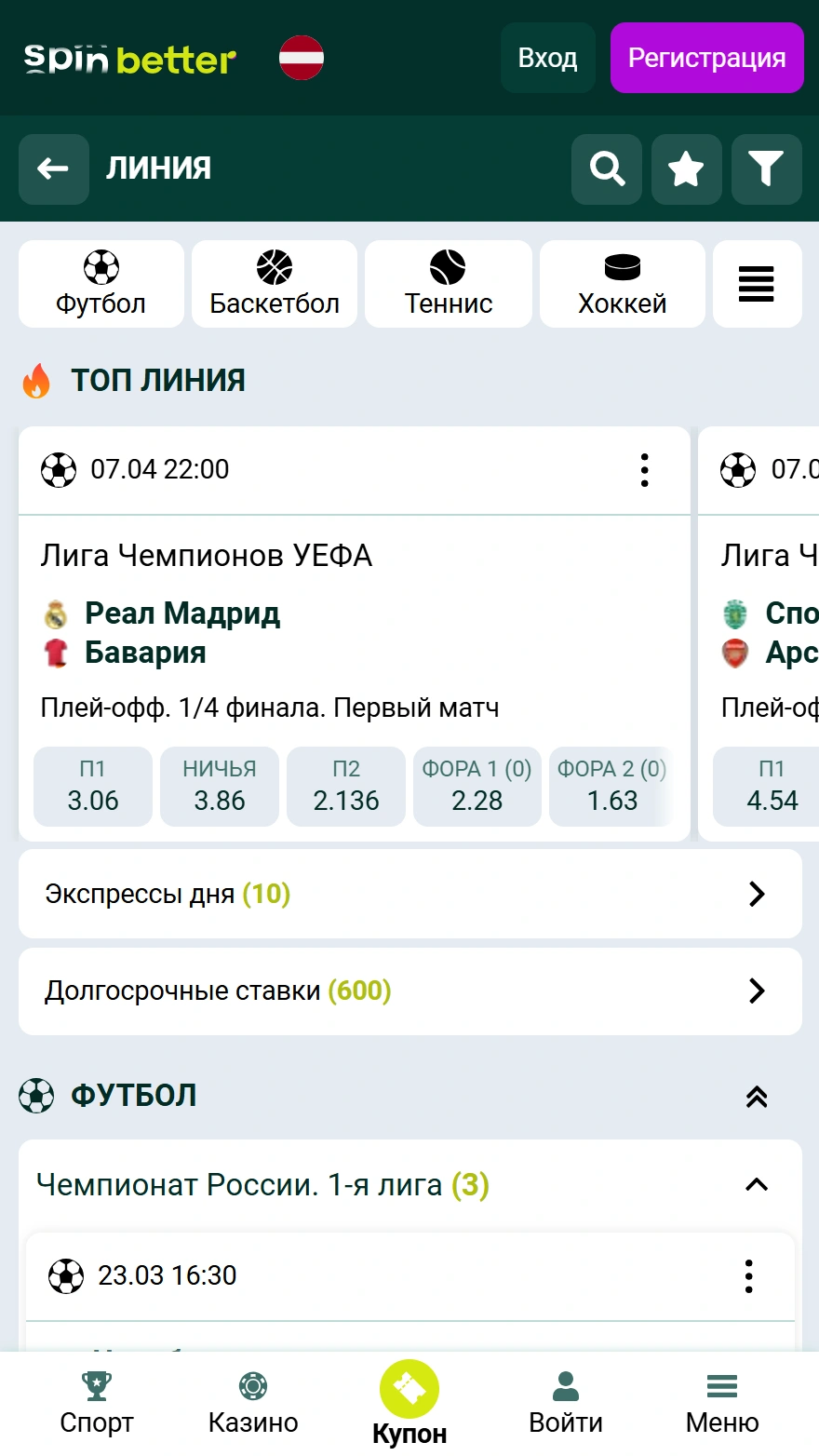
Task: Open three-dot menu for 23.03 16:30 match
Action: 748,1276
